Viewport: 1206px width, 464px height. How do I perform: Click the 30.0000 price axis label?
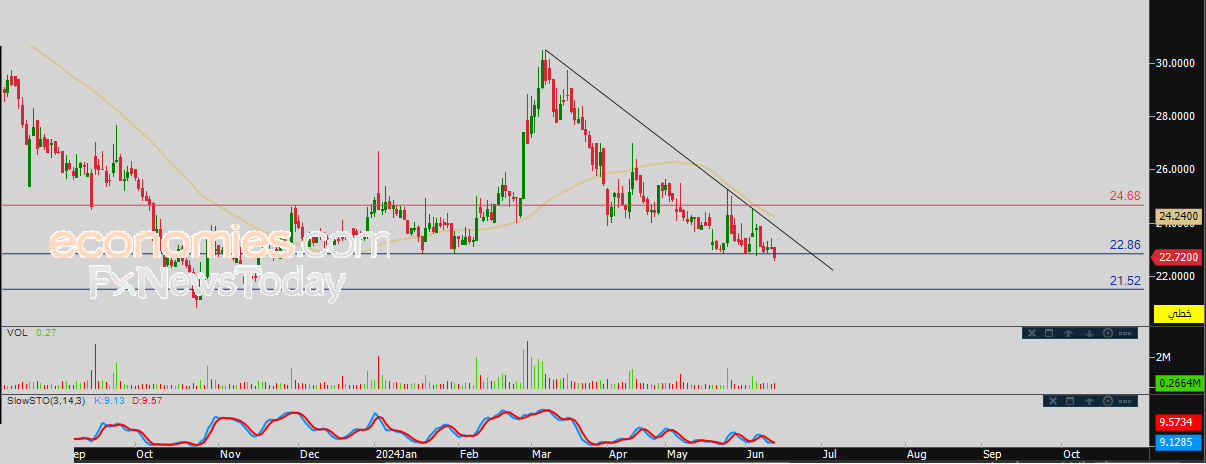coord(1177,63)
